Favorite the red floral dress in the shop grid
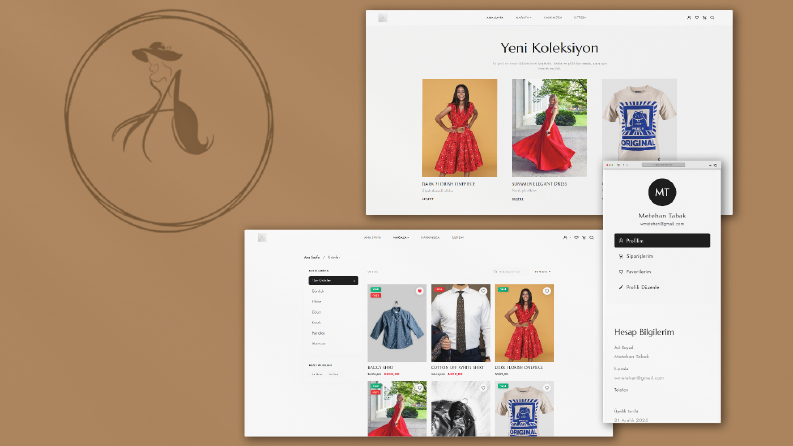The width and height of the screenshot is (793, 446). [x=547, y=291]
